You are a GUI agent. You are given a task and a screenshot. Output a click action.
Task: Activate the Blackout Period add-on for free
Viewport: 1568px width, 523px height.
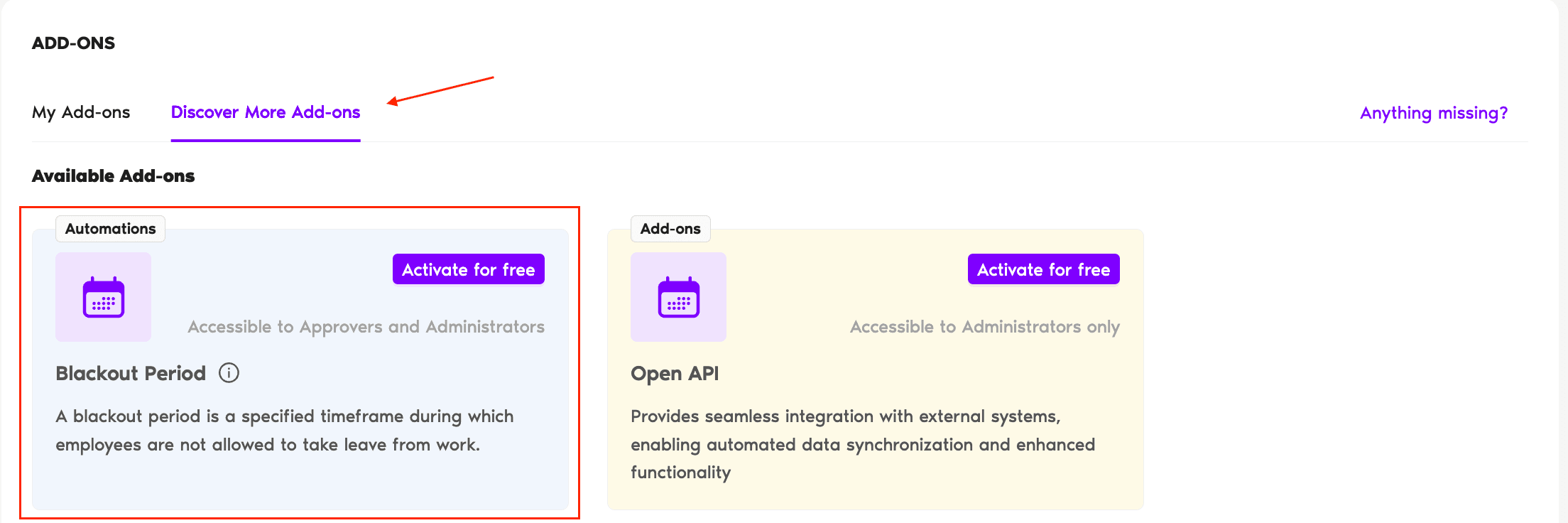tap(468, 269)
